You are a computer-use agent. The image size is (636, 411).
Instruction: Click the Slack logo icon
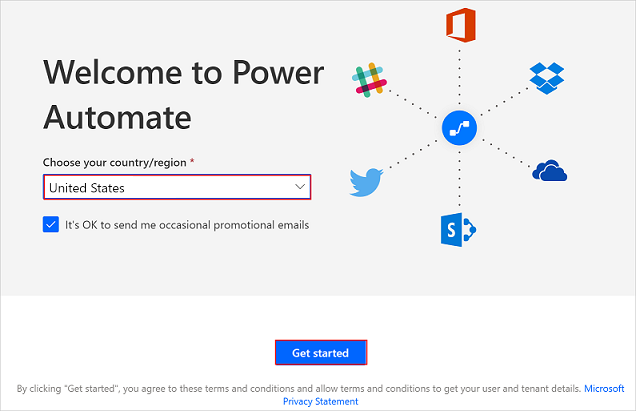click(369, 81)
